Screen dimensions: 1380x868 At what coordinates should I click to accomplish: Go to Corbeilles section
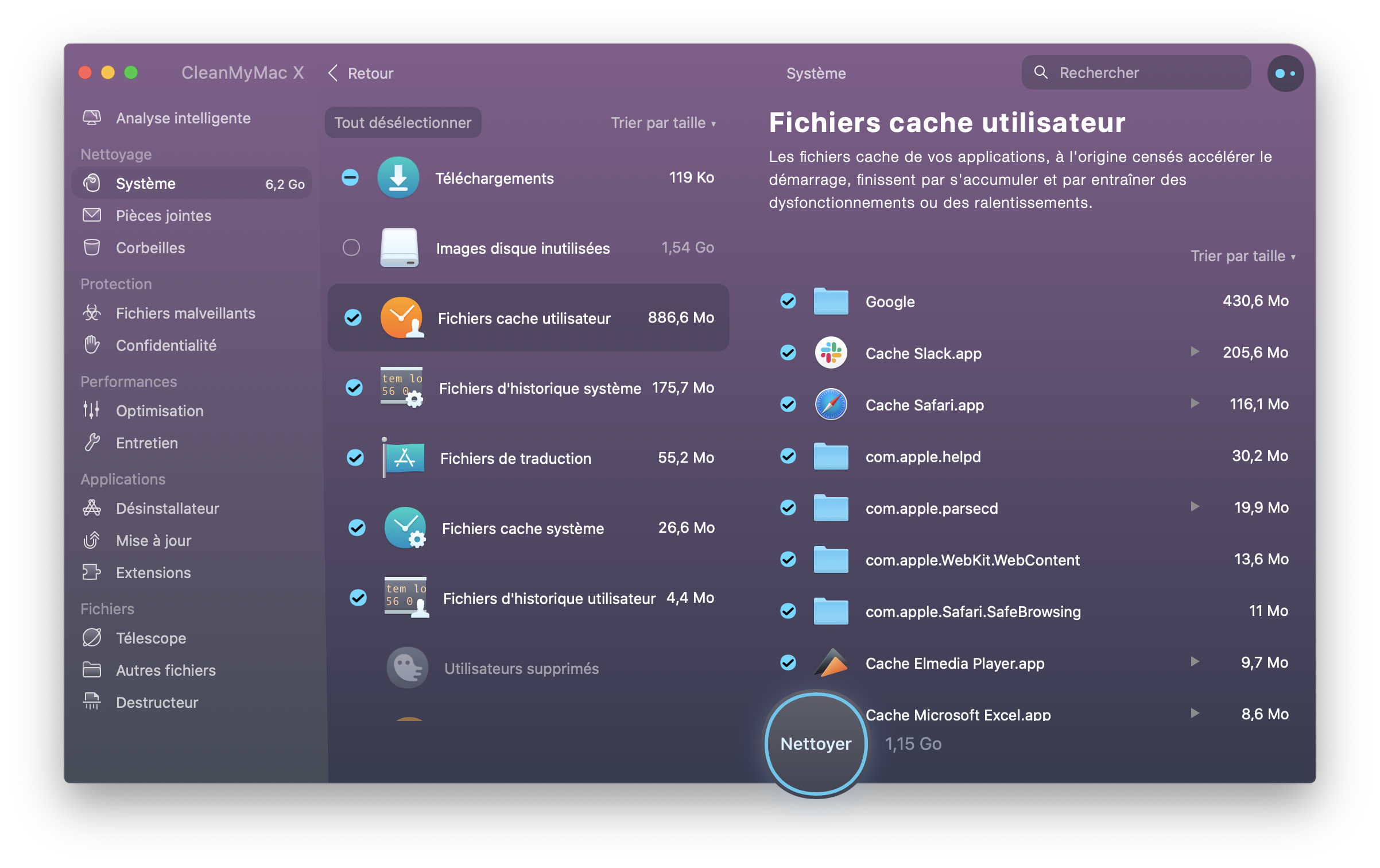point(134,248)
